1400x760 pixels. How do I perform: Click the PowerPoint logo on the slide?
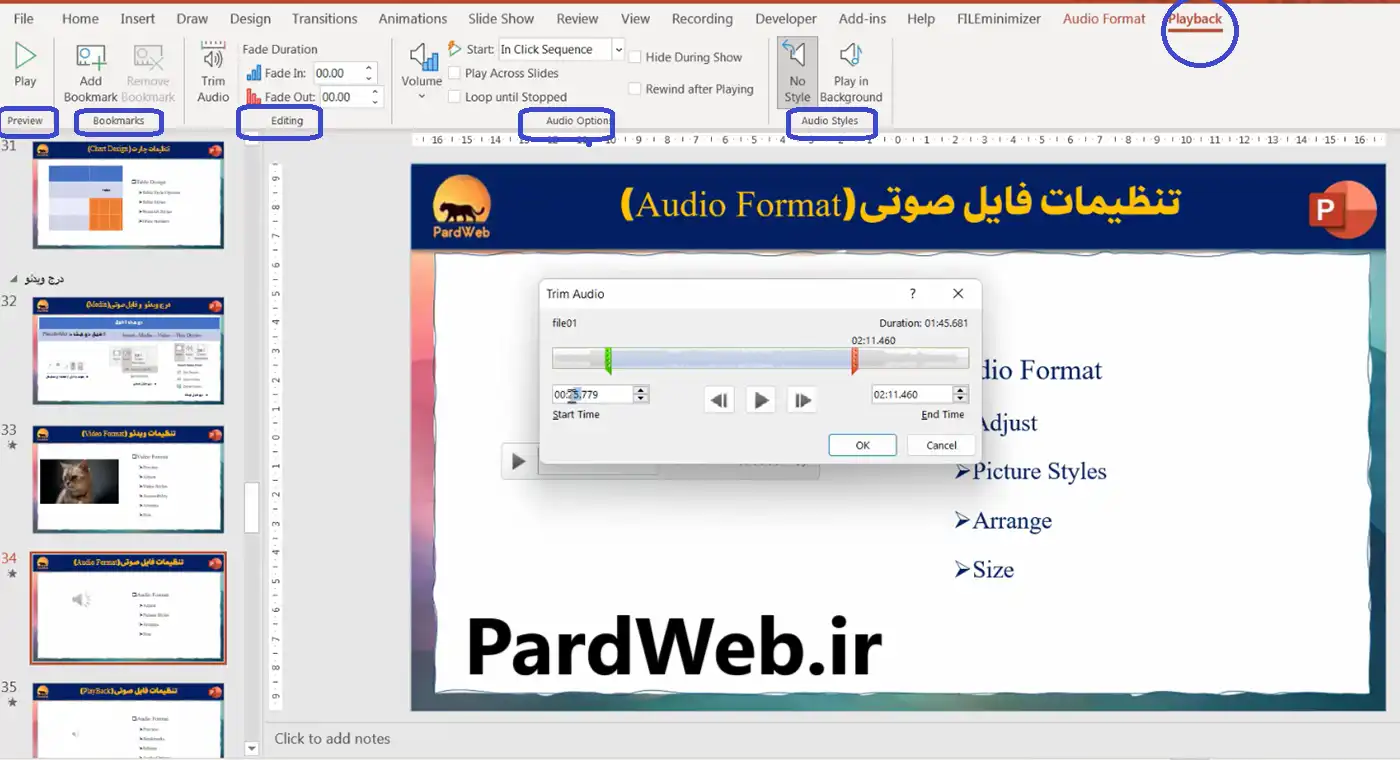point(1343,210)
